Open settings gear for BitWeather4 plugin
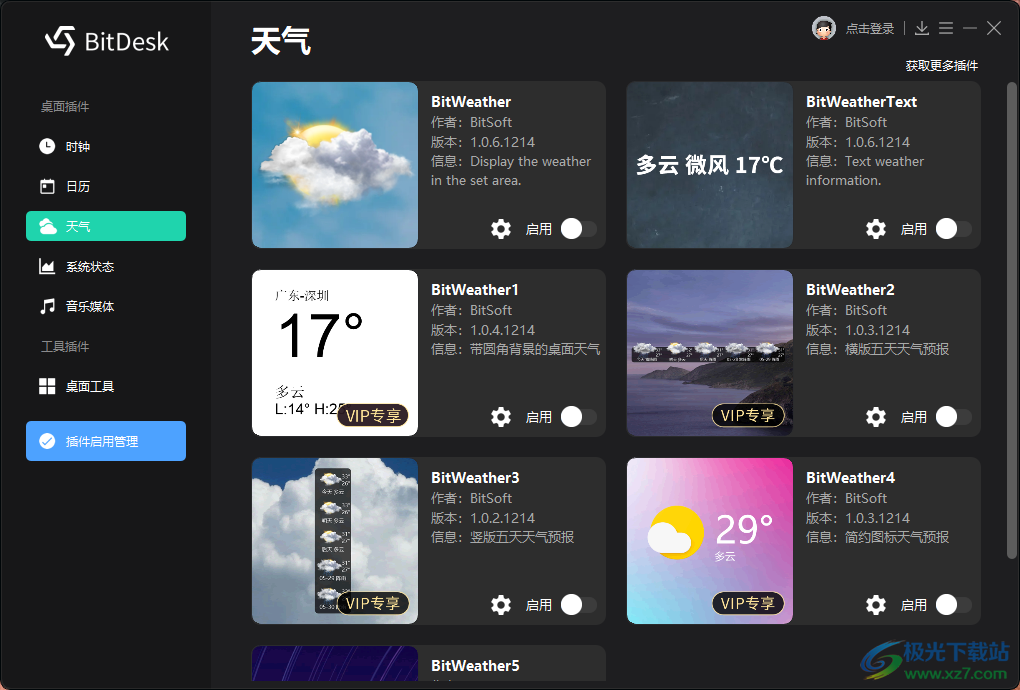Screen dimensions: 1020x690 pyautogui.click(x=876, y=605)
